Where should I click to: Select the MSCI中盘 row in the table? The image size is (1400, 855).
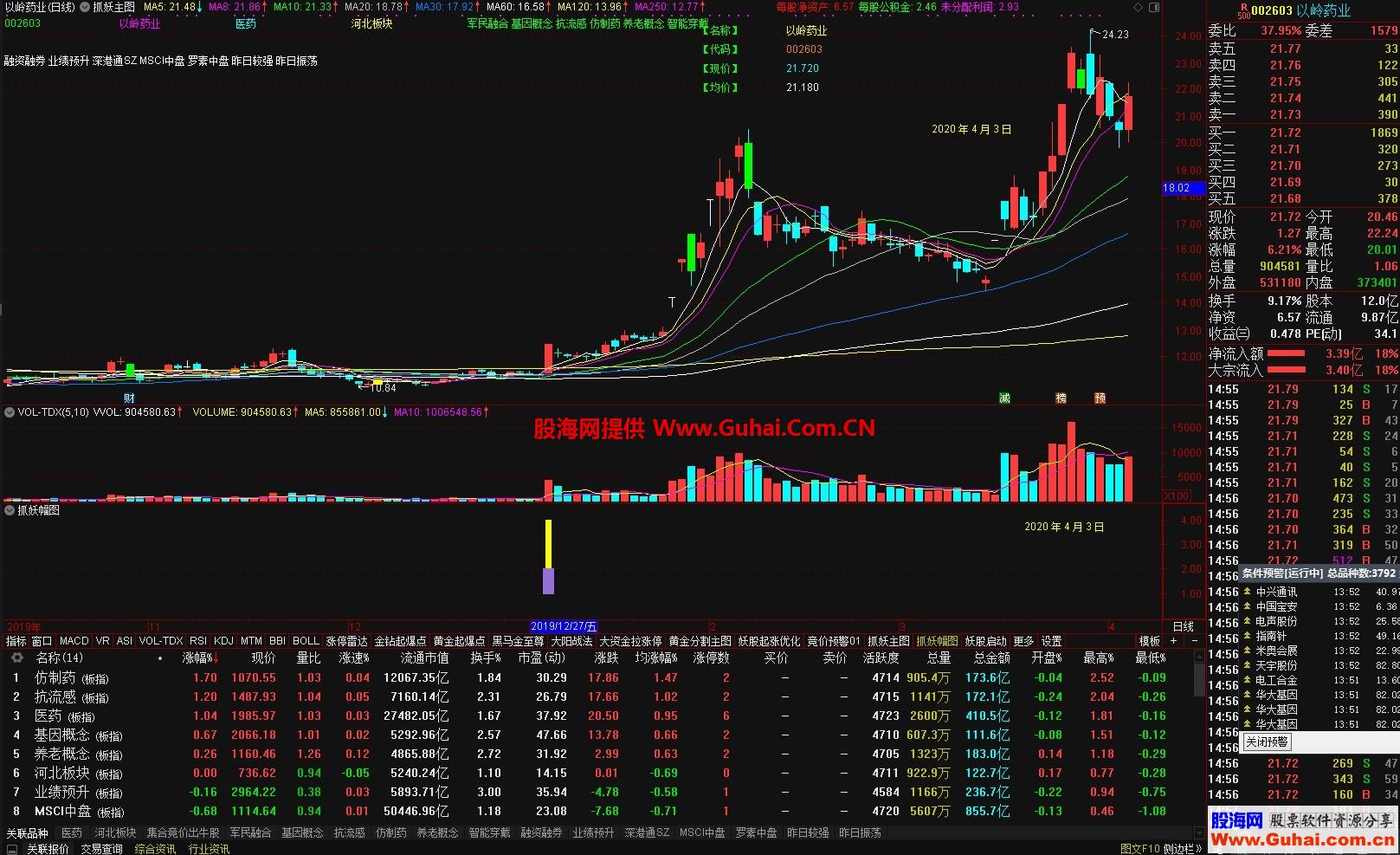[601, 811]
